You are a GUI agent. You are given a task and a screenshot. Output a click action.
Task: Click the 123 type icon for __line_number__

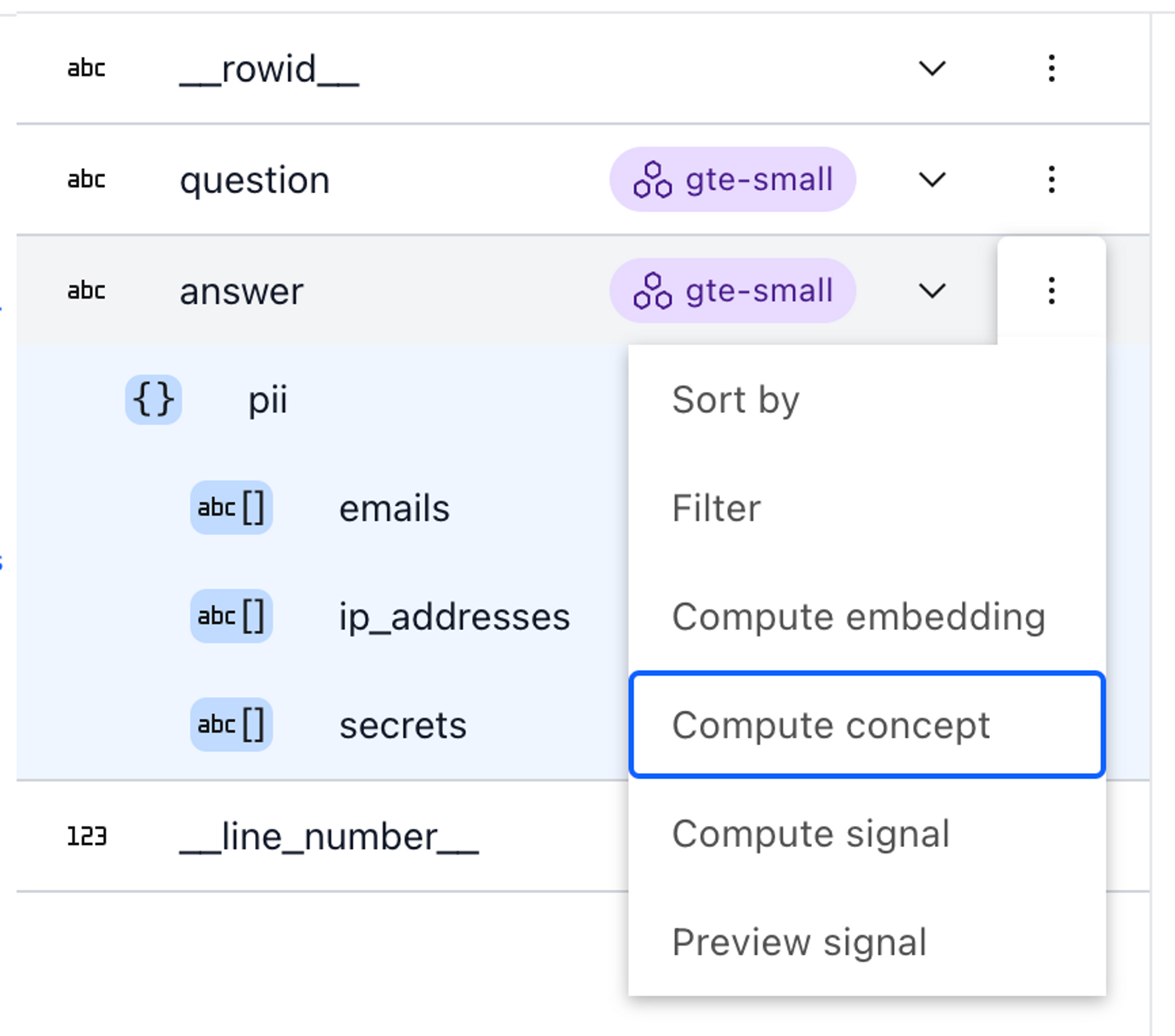pos(87,836)
